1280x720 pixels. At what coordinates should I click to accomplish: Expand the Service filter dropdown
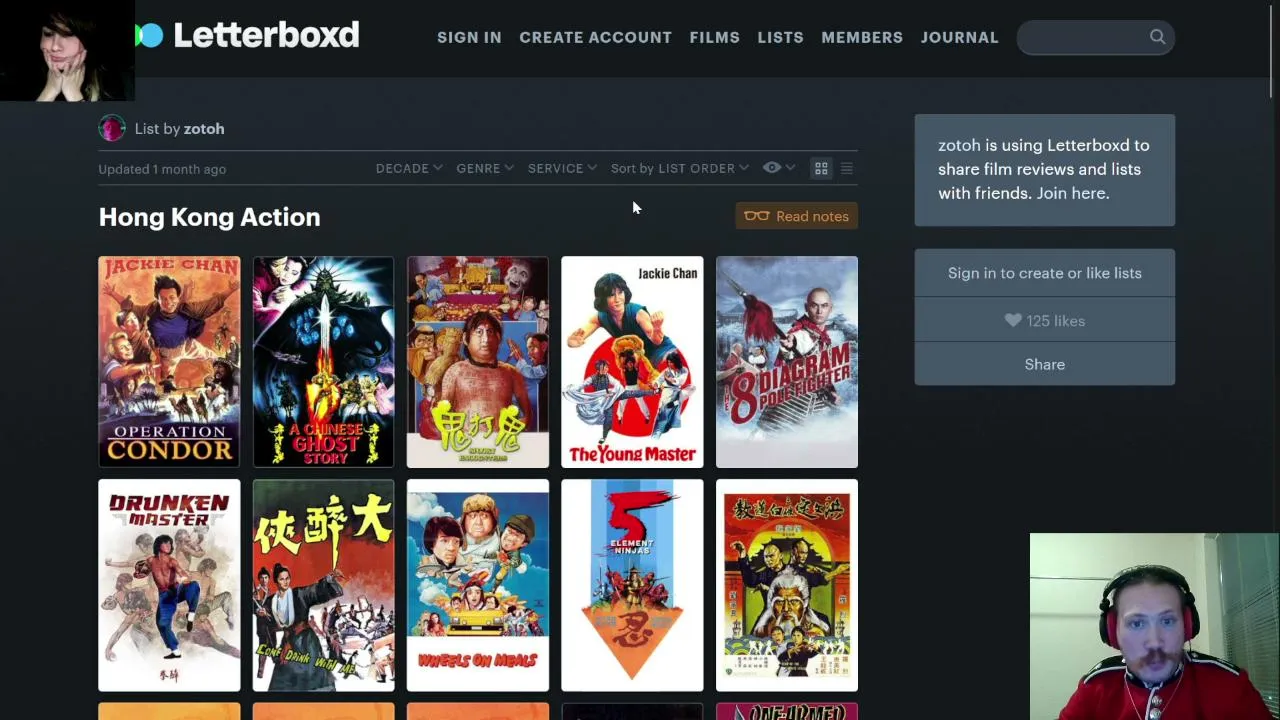coord(562,168)
